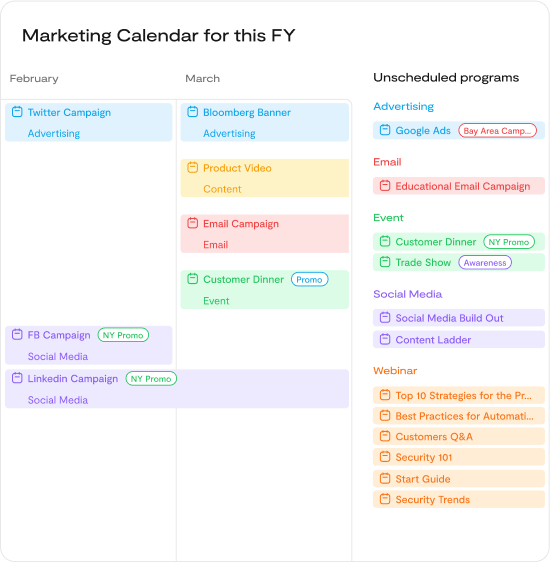Viewport: 550px width, 562px height.
Task: Select the Awareness tag on Trade Show
Action: [x=485, y=262]
